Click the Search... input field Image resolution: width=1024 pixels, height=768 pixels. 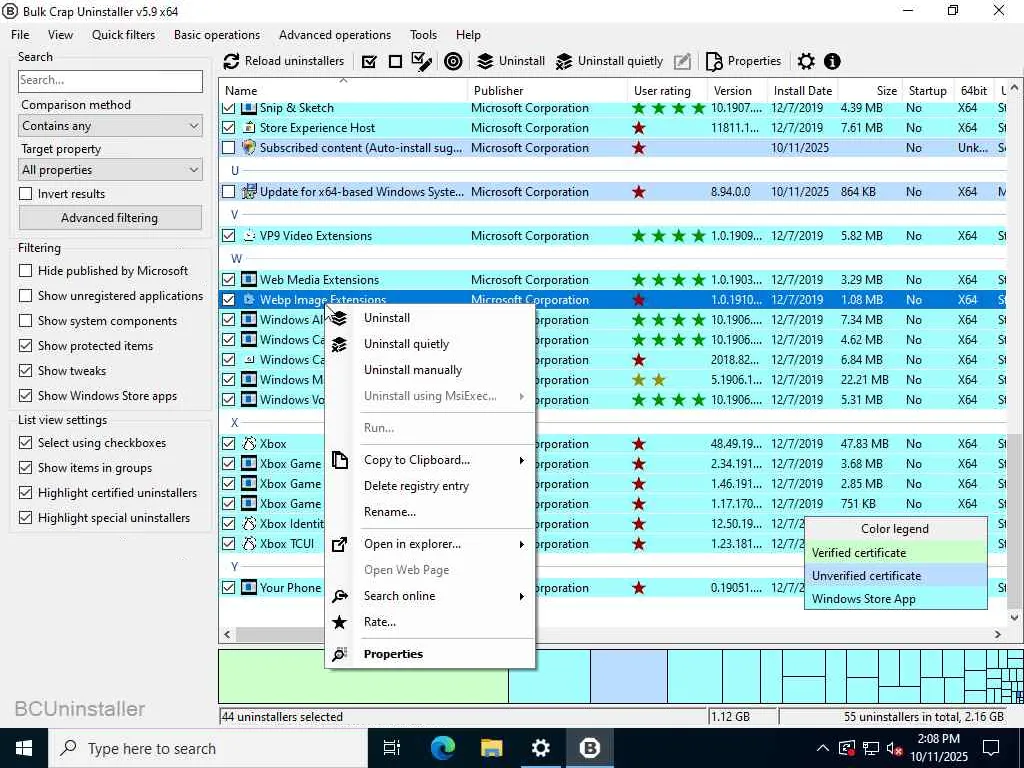tap(110, 81)
